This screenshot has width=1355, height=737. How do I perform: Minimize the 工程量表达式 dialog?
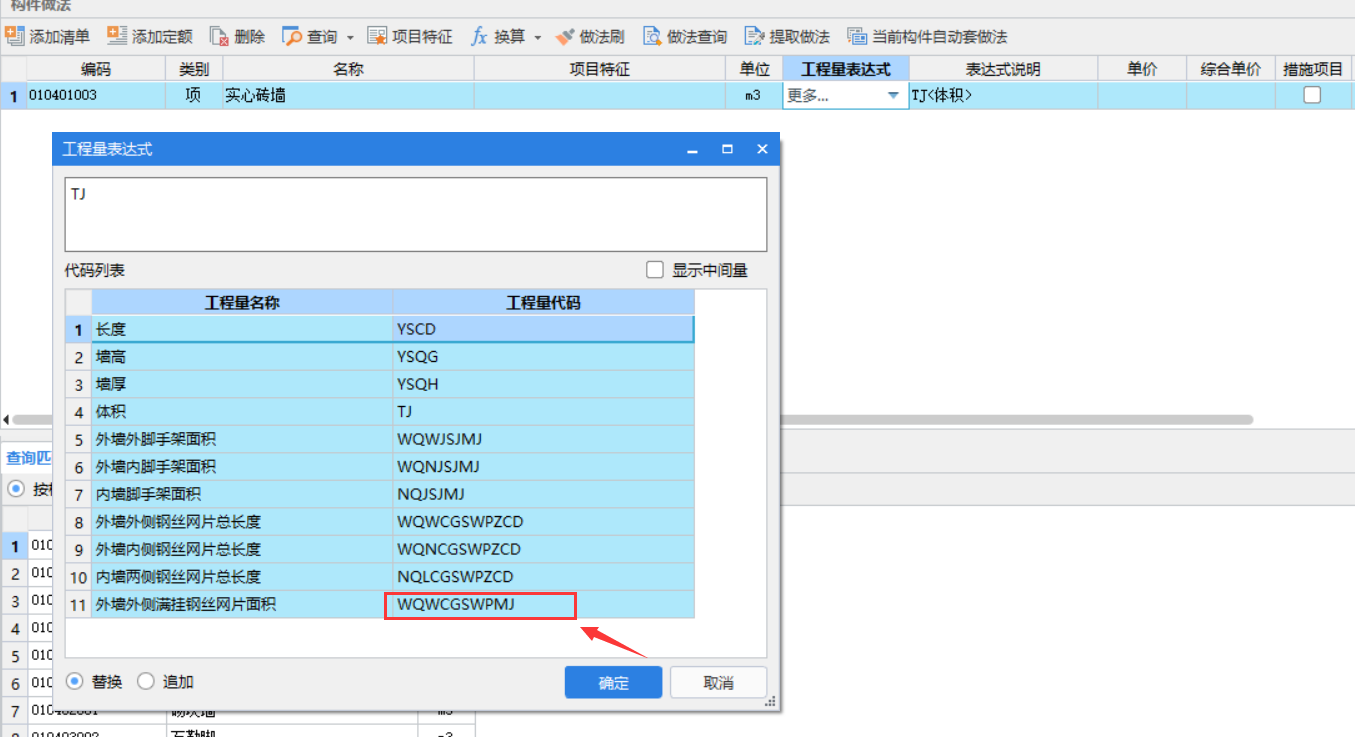[691, 150]
